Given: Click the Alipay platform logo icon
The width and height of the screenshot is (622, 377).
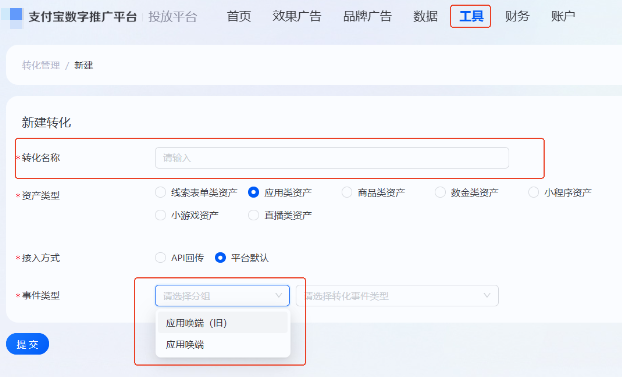Looking at the screenshot, I should click(14, 17).
